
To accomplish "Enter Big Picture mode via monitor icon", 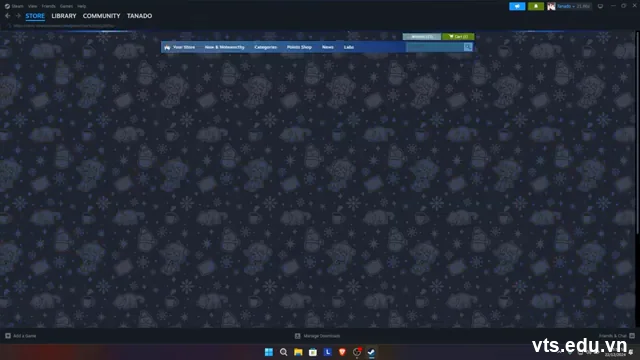I will click(x=600, y=6).
